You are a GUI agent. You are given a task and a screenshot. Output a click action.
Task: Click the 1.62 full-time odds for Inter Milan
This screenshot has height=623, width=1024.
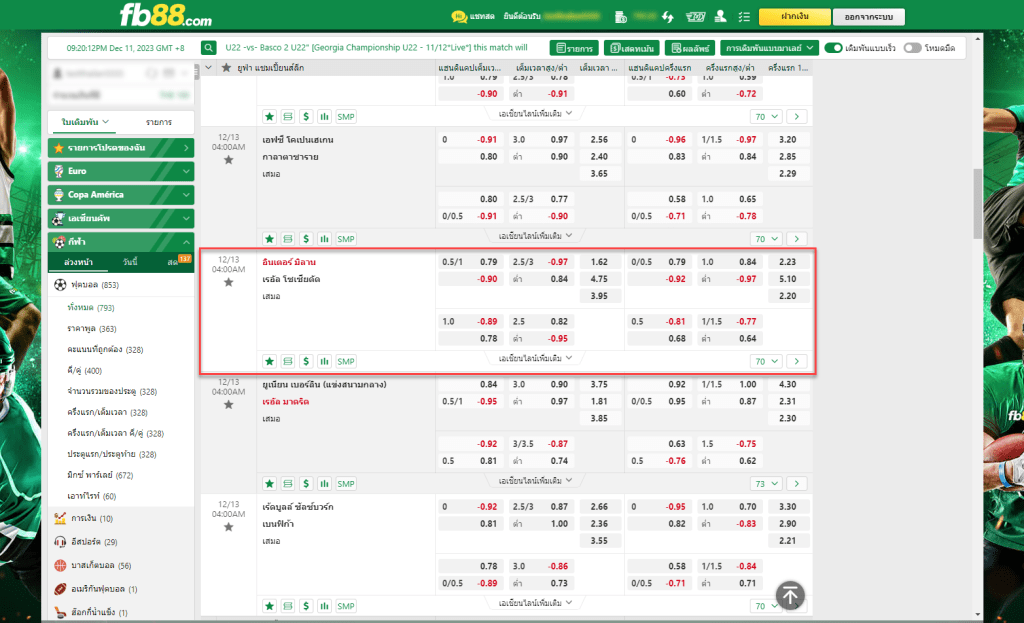pos(599,262)
